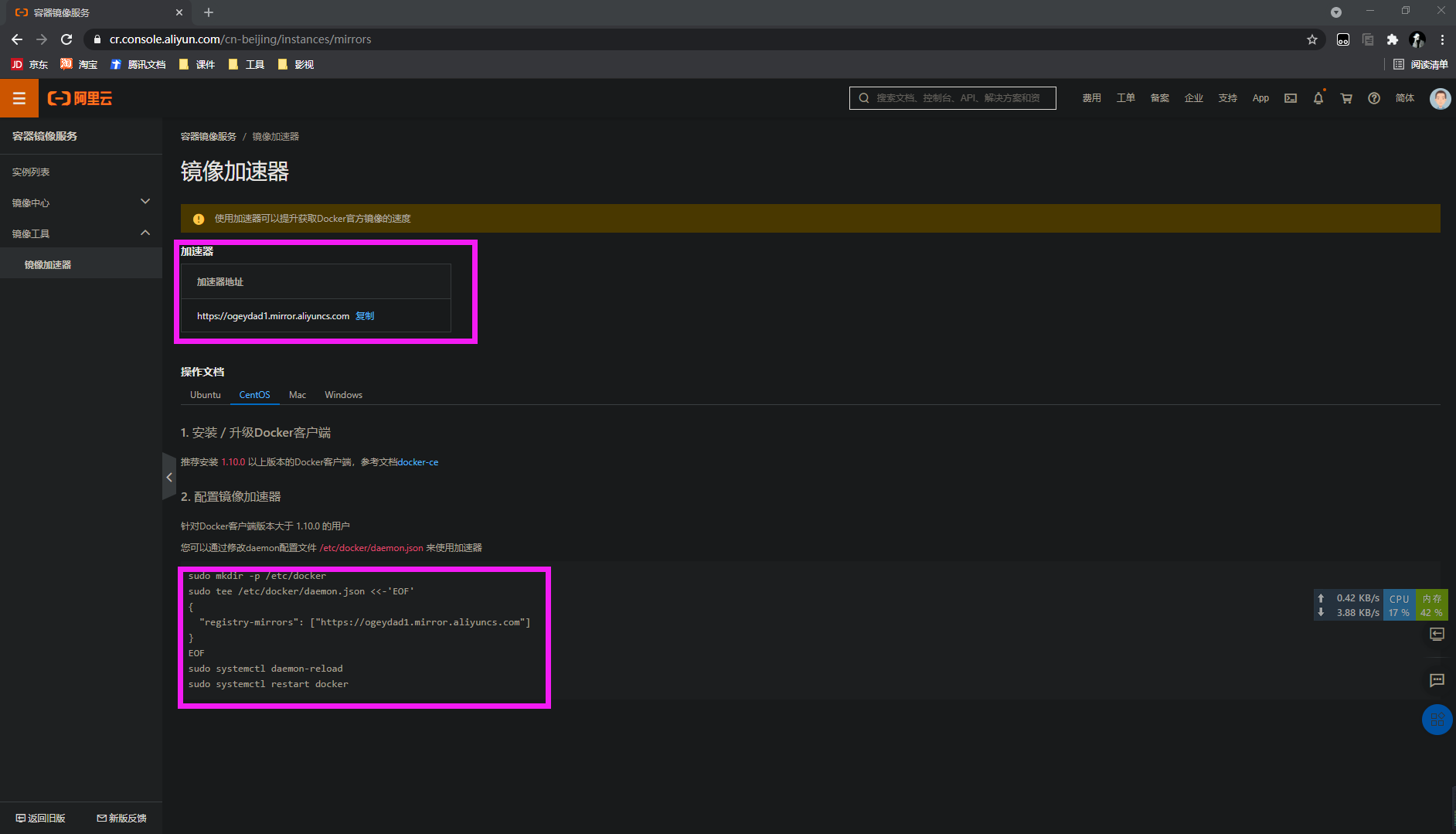Screen dimensions: 1456x834
Task: Open the 阅读清单 reading list
Action: click(x=1420, y=64)
